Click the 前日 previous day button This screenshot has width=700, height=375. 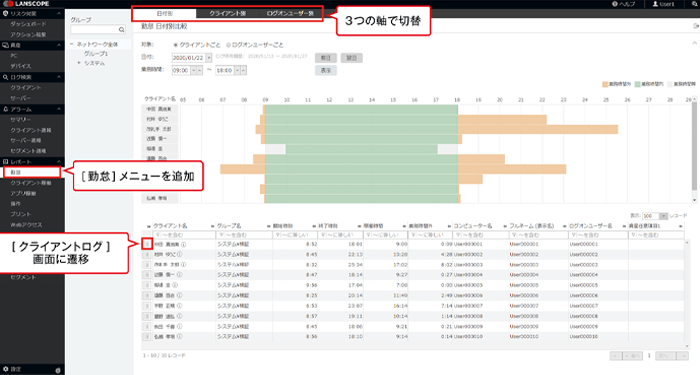point(326,58)
